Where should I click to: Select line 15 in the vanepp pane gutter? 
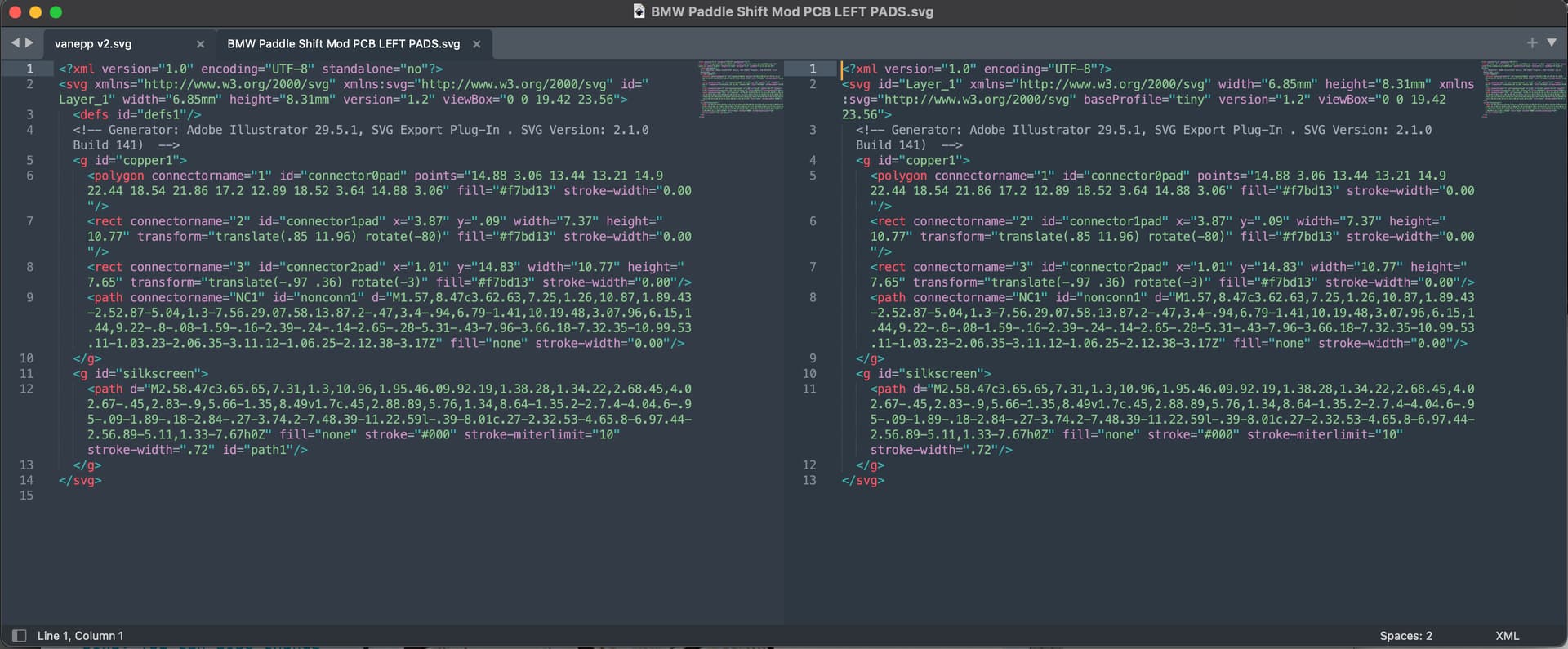(26, 496)
